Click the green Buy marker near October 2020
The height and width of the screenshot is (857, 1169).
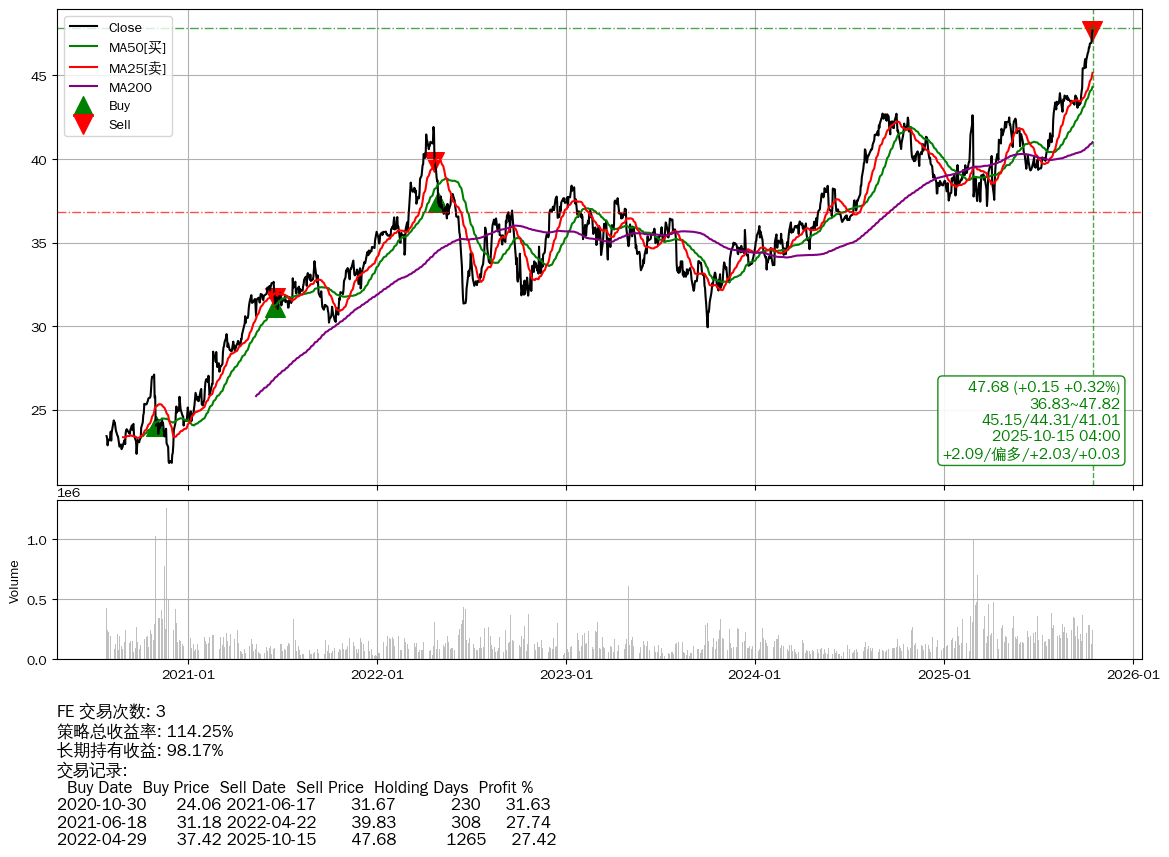(155, 427)
